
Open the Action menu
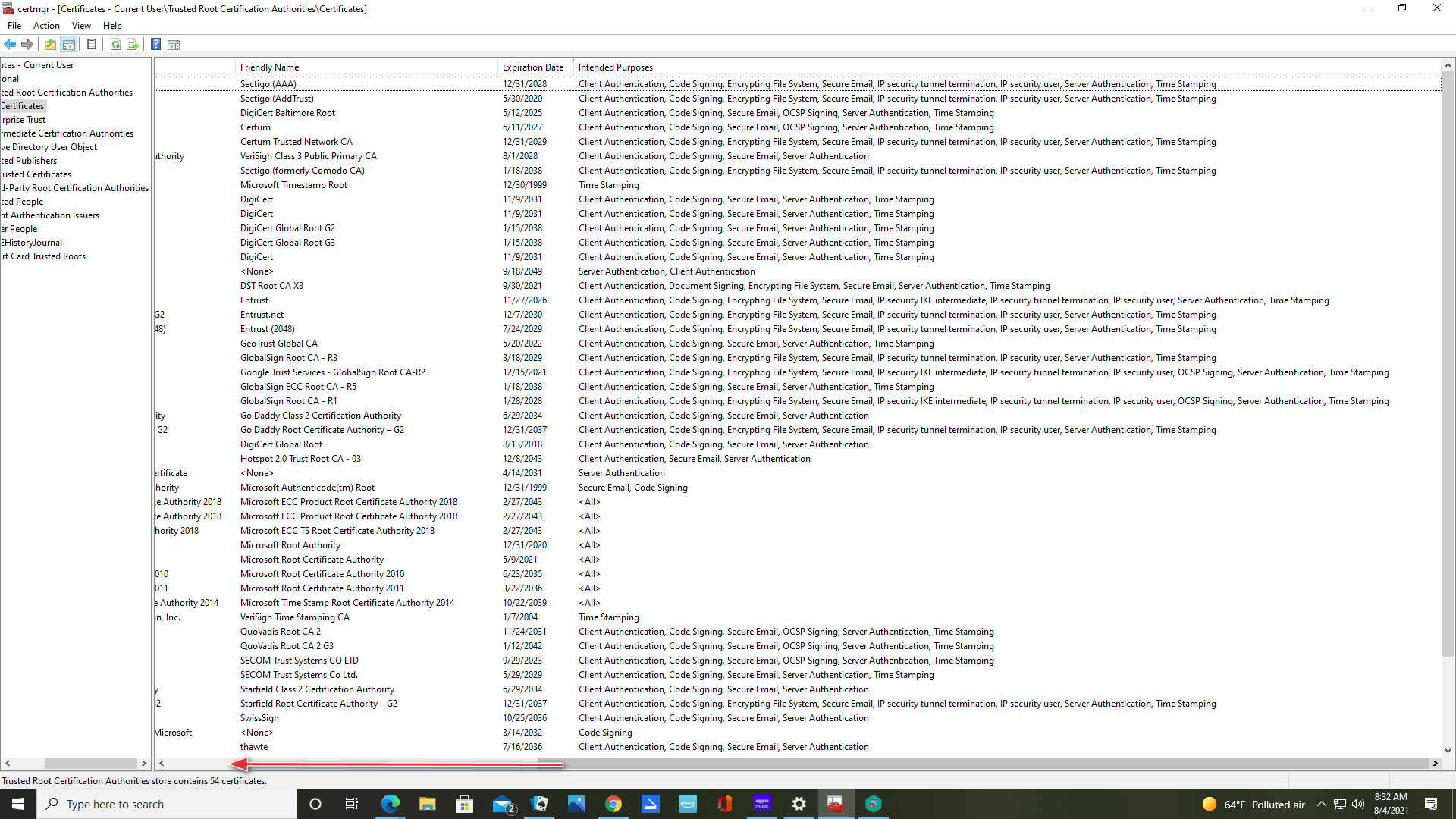click(x=46, y=26)
